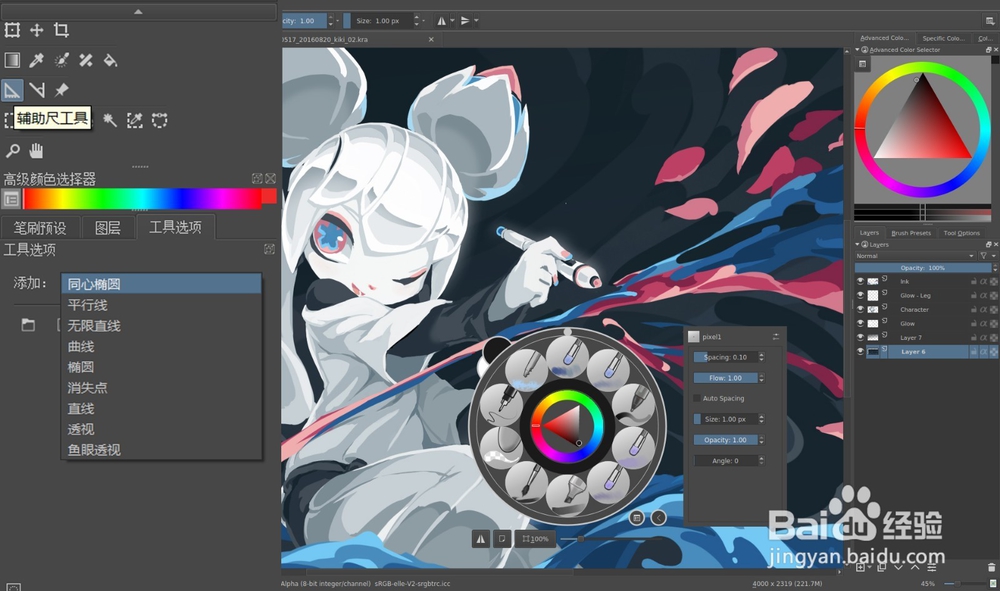Open popup palette settings round button

click(636, 518)
